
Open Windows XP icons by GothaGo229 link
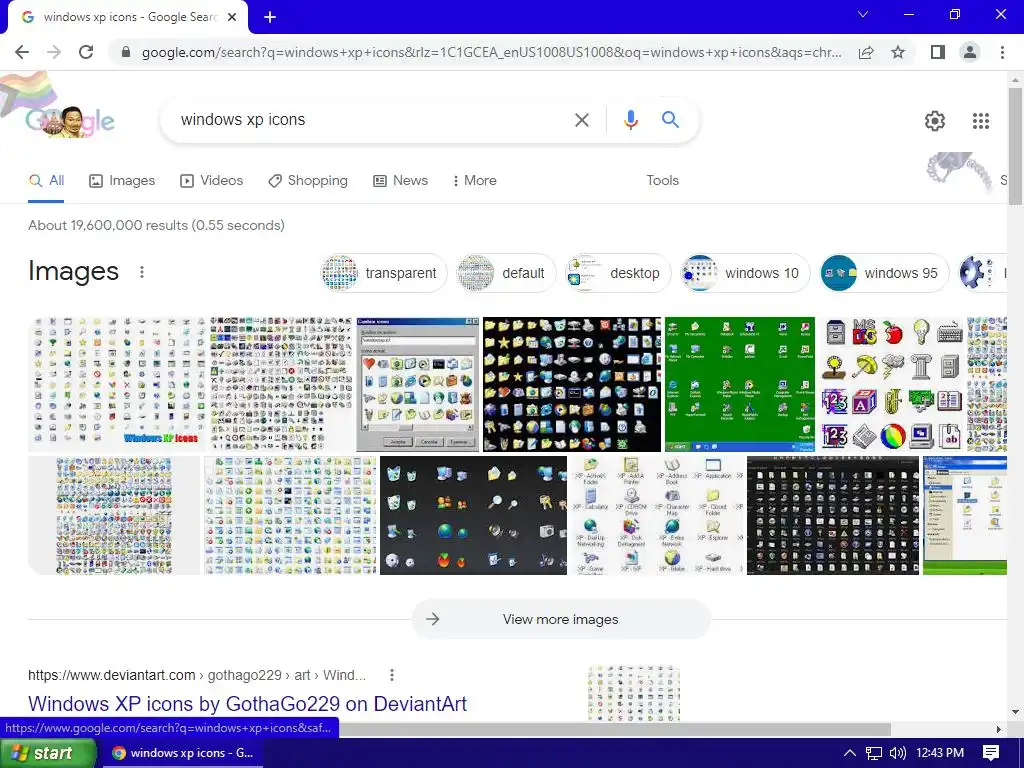pos(248,704)
